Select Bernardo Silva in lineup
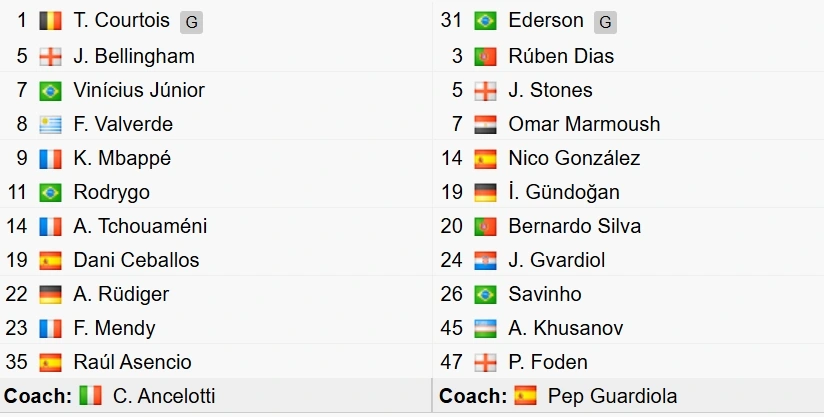The height and width of the screenshot is (417, 824). click(x=574, y=226)
